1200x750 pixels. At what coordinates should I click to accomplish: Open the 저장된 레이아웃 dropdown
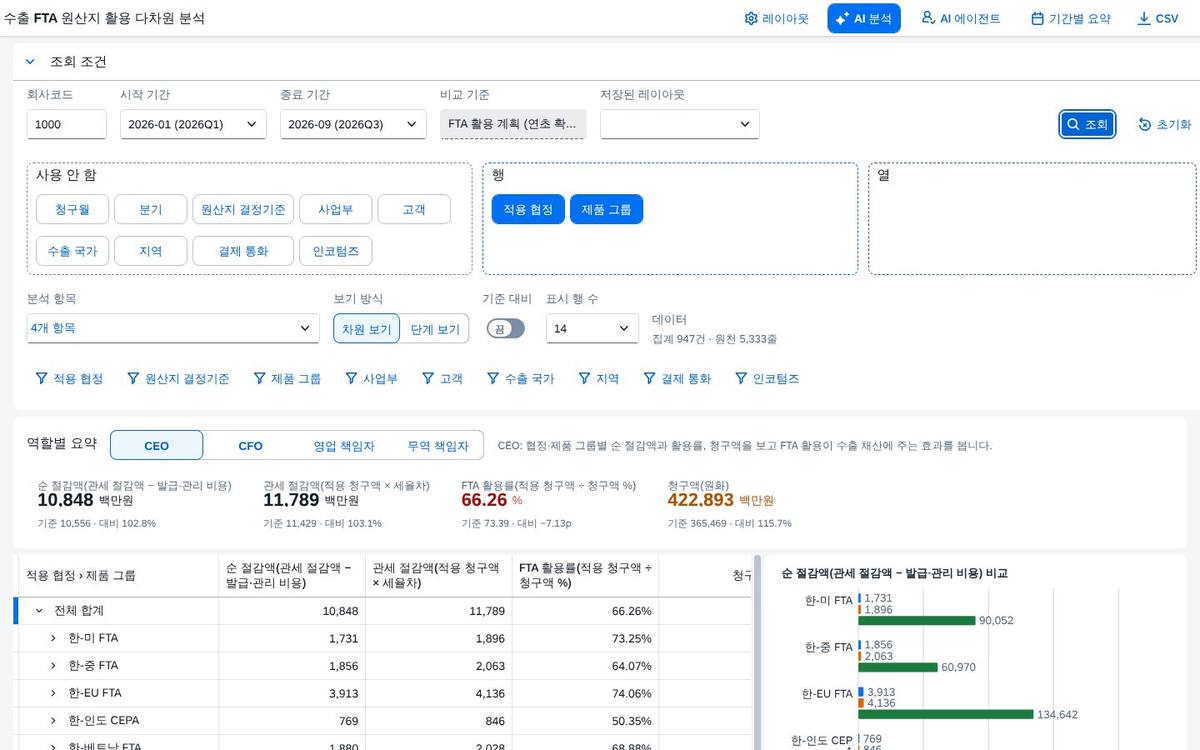(x=680, y=124)
